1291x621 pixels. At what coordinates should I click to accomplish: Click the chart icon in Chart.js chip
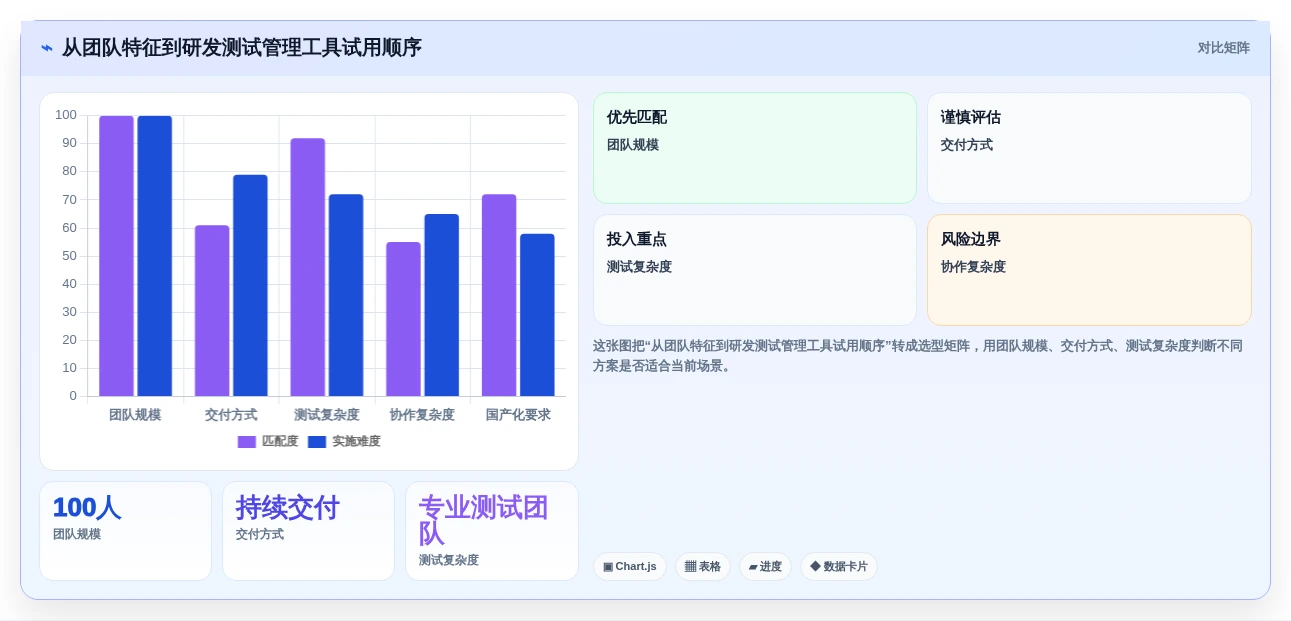click(x=608, y=567)
